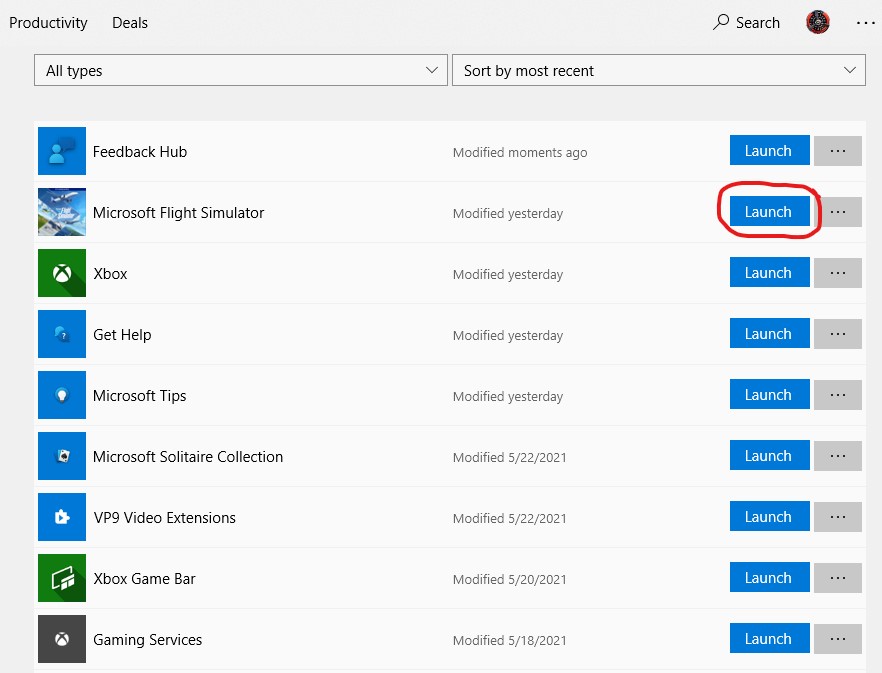Expand the All types filter dropdown
The height and width of the screenshot is (673, 882).
241,70
